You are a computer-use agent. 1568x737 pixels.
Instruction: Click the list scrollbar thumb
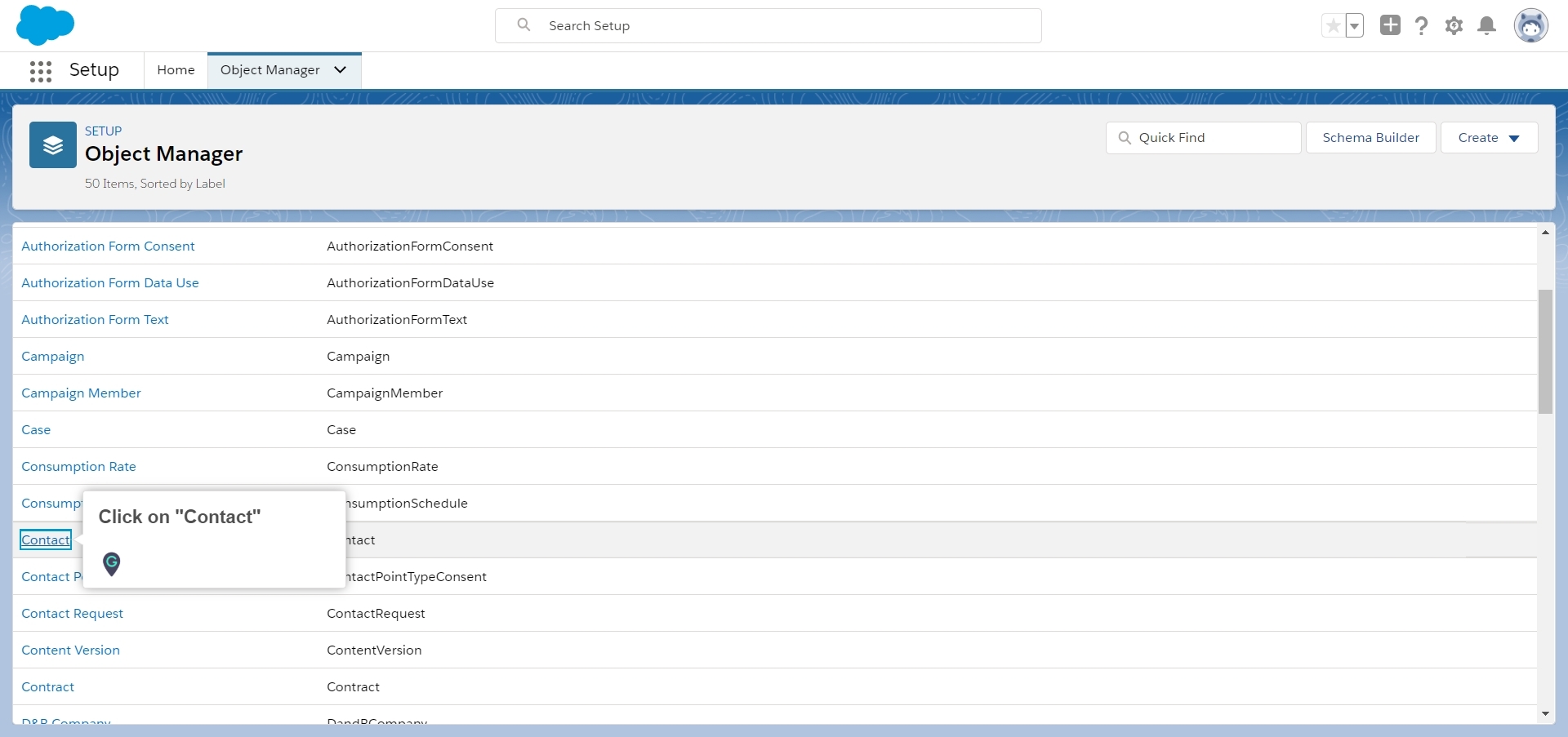[1545, 352]
